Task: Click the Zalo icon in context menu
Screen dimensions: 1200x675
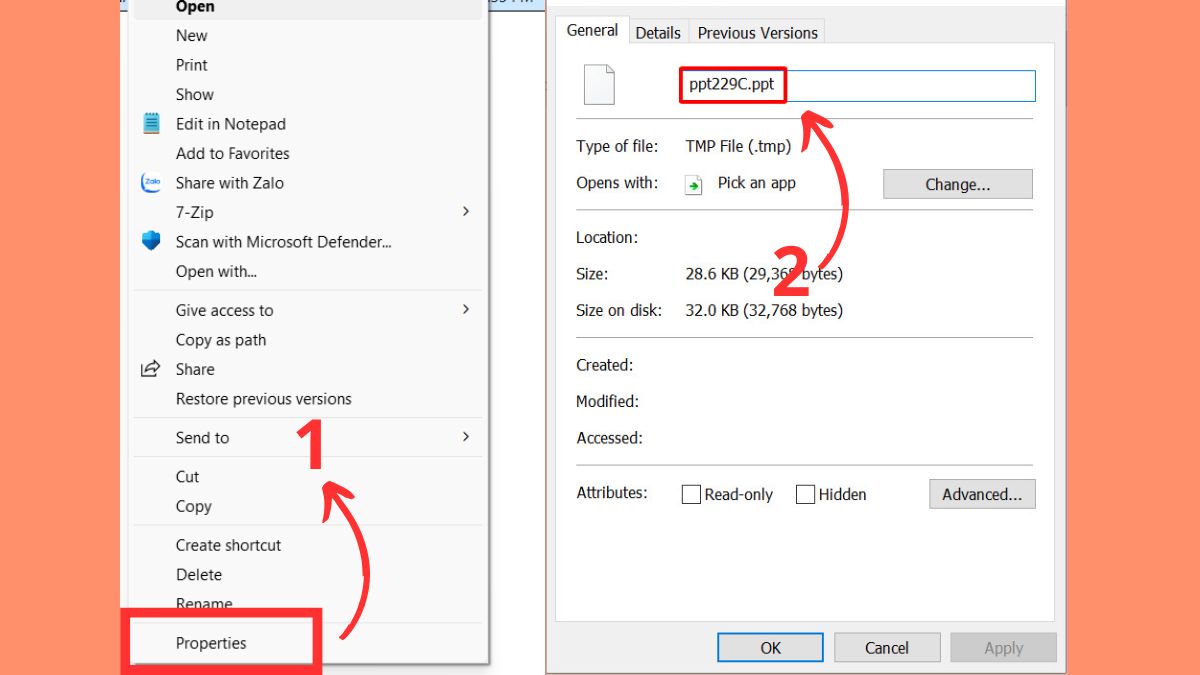Action: pyautogui.click(x=151, y=183)
